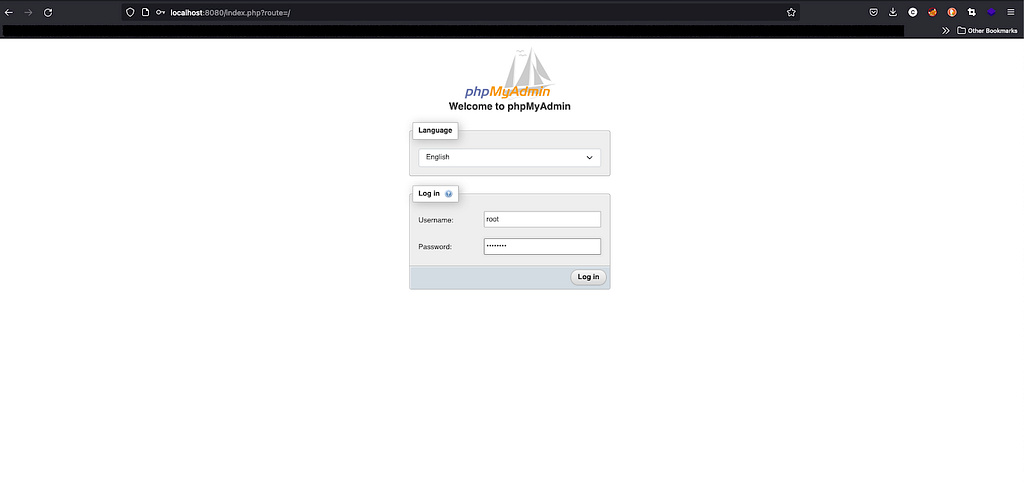Click the Welcome to phpMyAdmin heading
Screen dimensions: 1024x486
509,106
